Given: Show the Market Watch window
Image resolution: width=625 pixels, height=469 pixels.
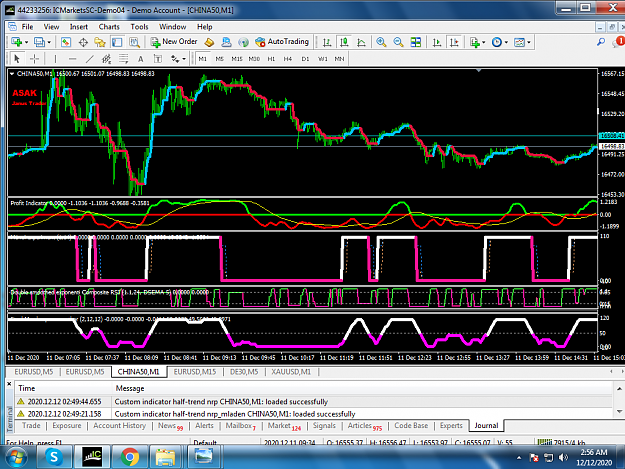Looking at the screenshot, I should (66, 42).
